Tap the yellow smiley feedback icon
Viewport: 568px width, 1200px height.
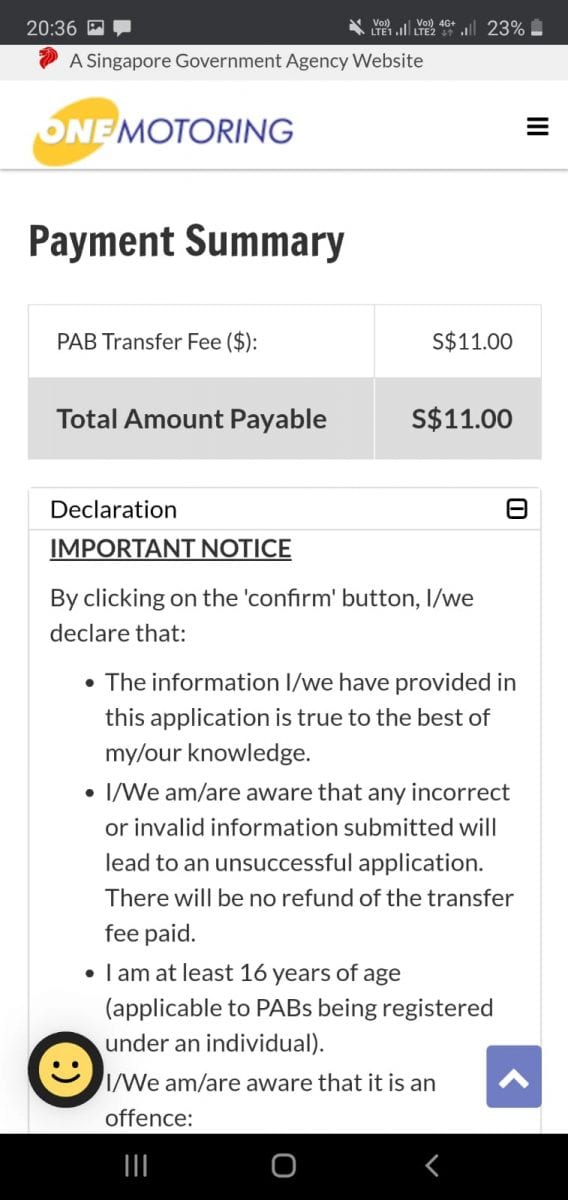(66, 1071)
